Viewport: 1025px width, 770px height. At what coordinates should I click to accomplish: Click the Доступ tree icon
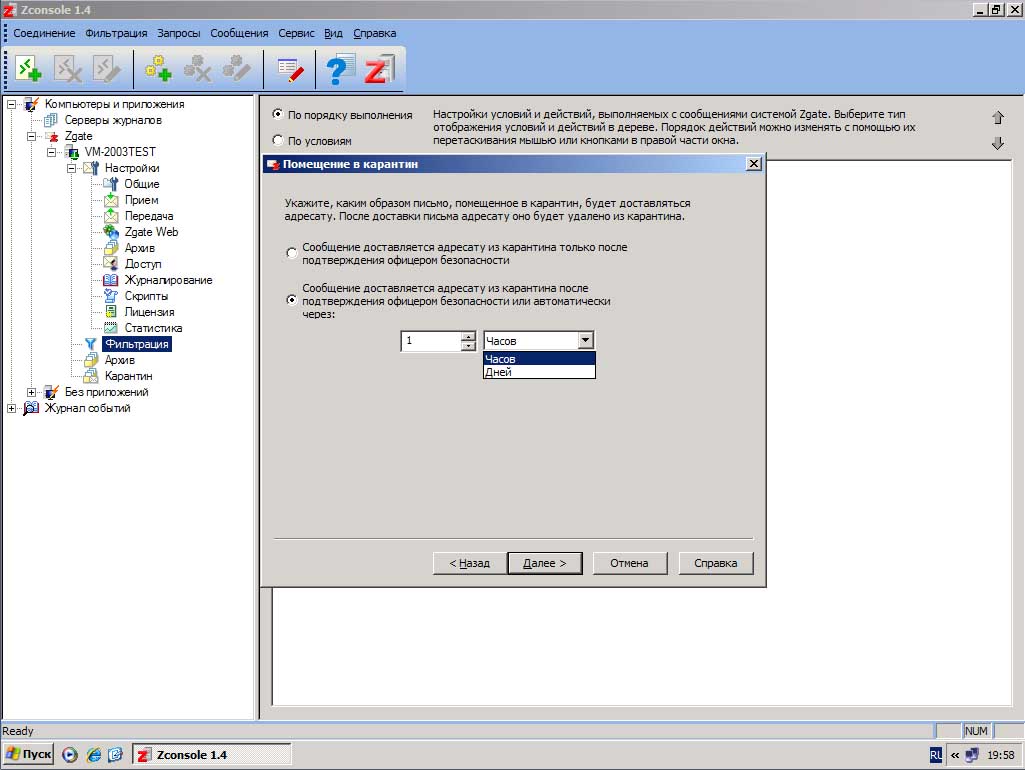(111, 264)
